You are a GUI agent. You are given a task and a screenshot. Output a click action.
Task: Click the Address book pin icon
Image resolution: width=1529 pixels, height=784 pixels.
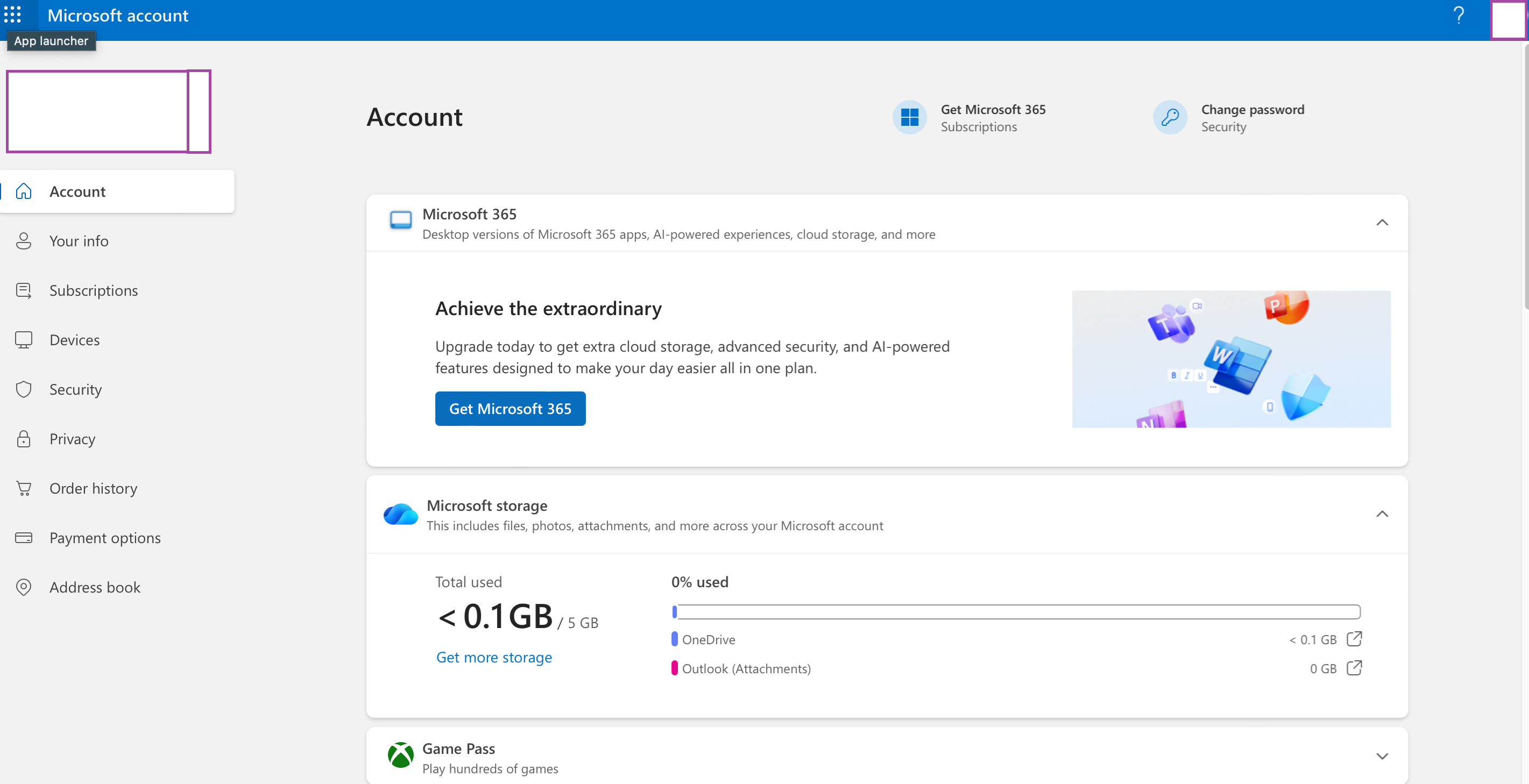pos(24,587)
